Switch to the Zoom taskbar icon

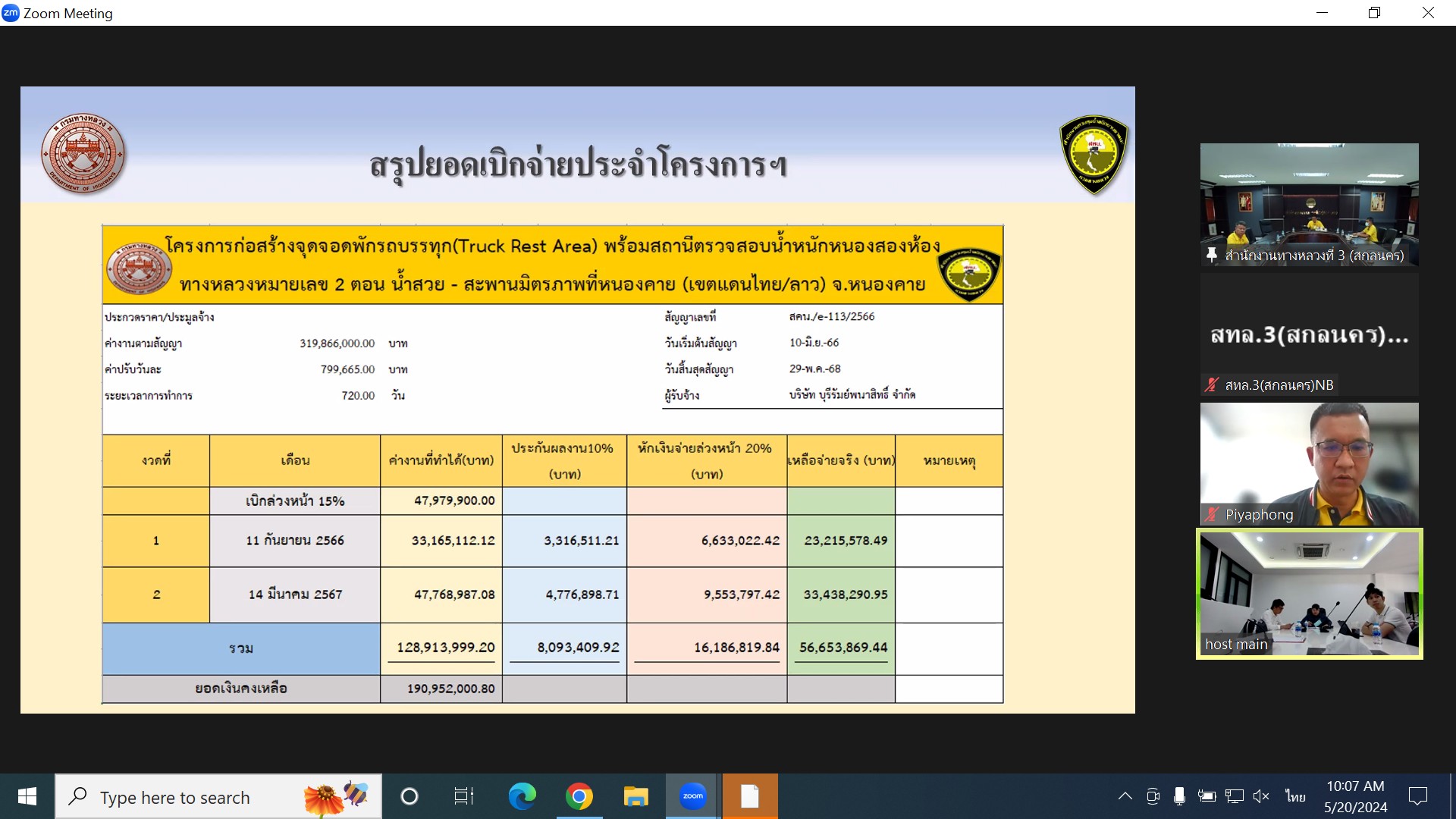pos(692,796)
